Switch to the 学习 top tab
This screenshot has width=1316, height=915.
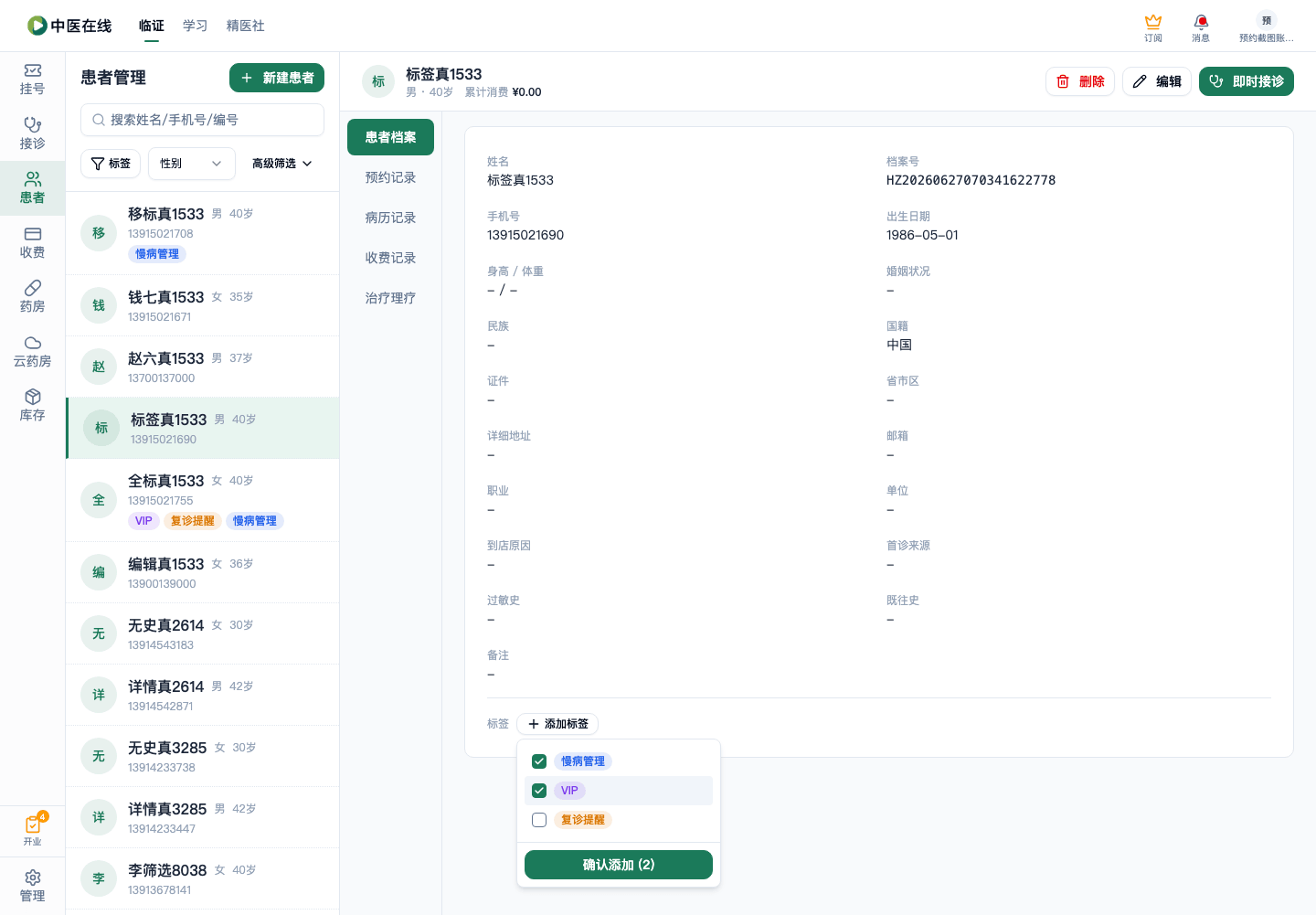point(196,26)
